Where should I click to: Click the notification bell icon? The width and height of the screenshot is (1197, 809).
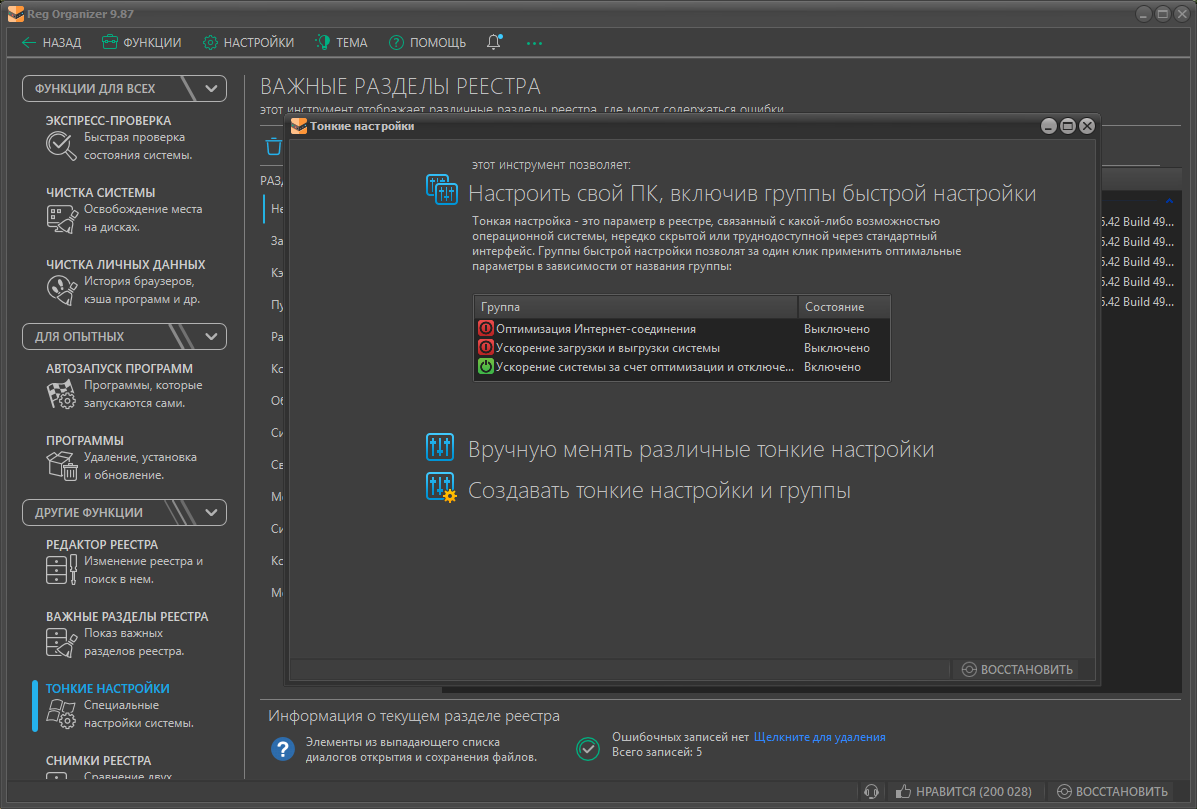click(494, 42)
